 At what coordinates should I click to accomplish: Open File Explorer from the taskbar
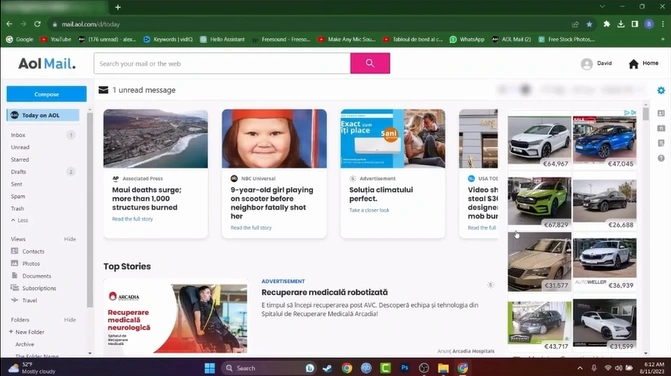pos(443,368)
